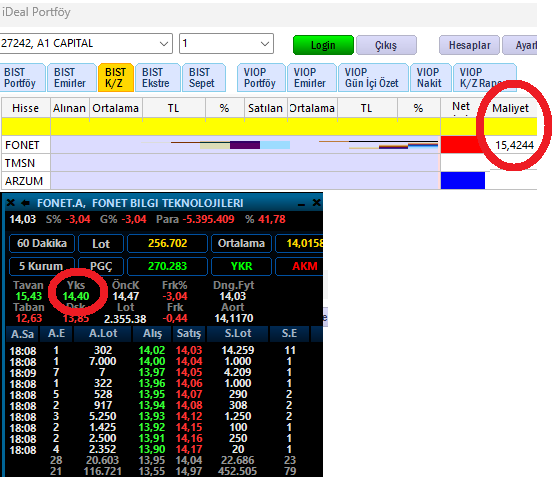Click the Satış column header
The width and height of the screenshot is (553, 477).
[189, 334]
